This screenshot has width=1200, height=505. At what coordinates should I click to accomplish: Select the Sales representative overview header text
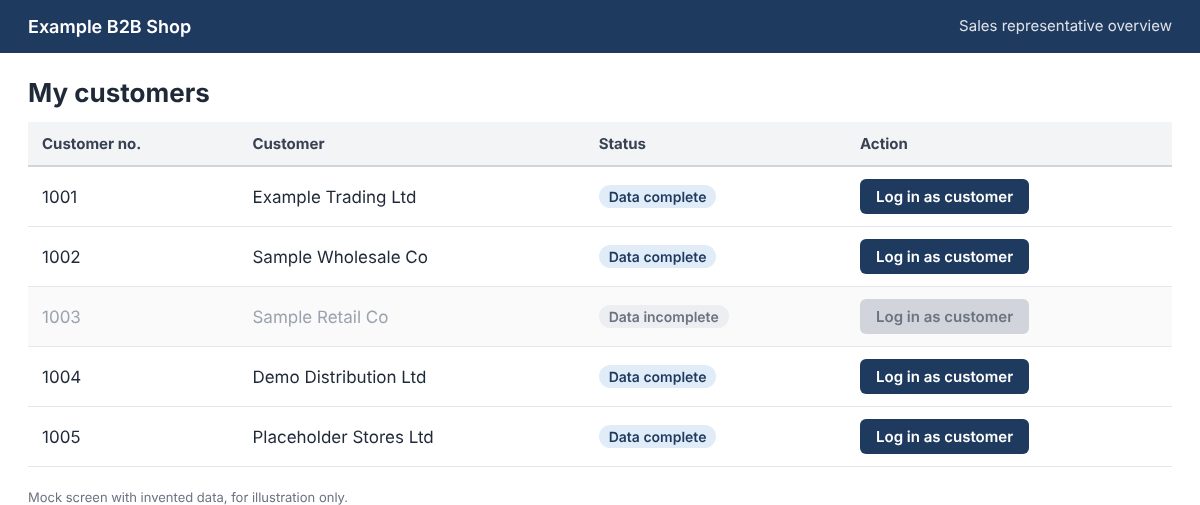pyautogui.click(x=1065, y=26)
